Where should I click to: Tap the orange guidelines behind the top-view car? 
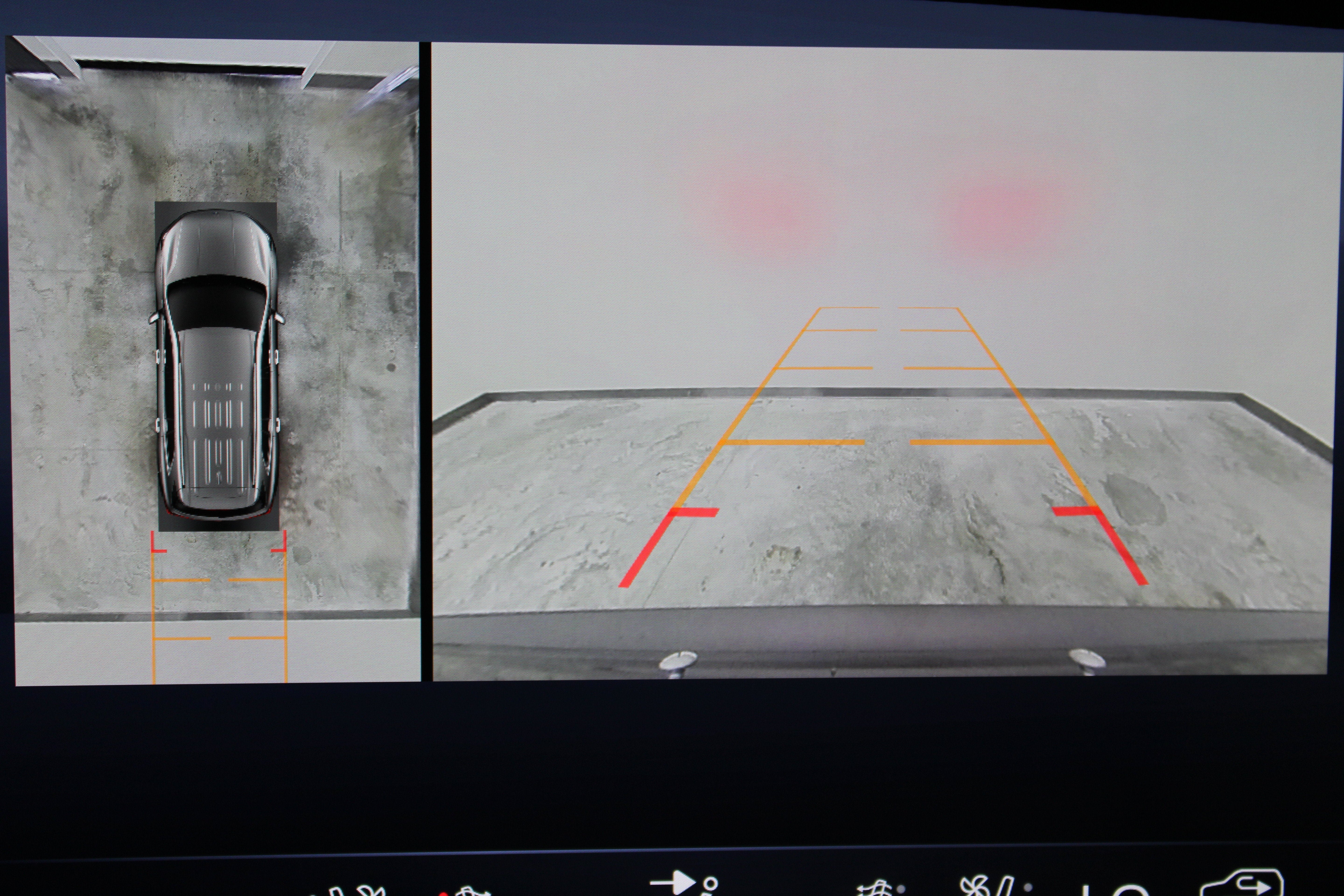click(219, 607)
